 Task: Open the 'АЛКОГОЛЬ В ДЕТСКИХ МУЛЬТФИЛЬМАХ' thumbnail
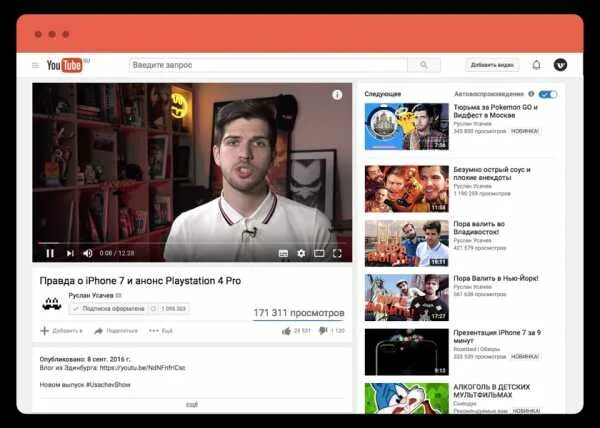click(407, 398)
